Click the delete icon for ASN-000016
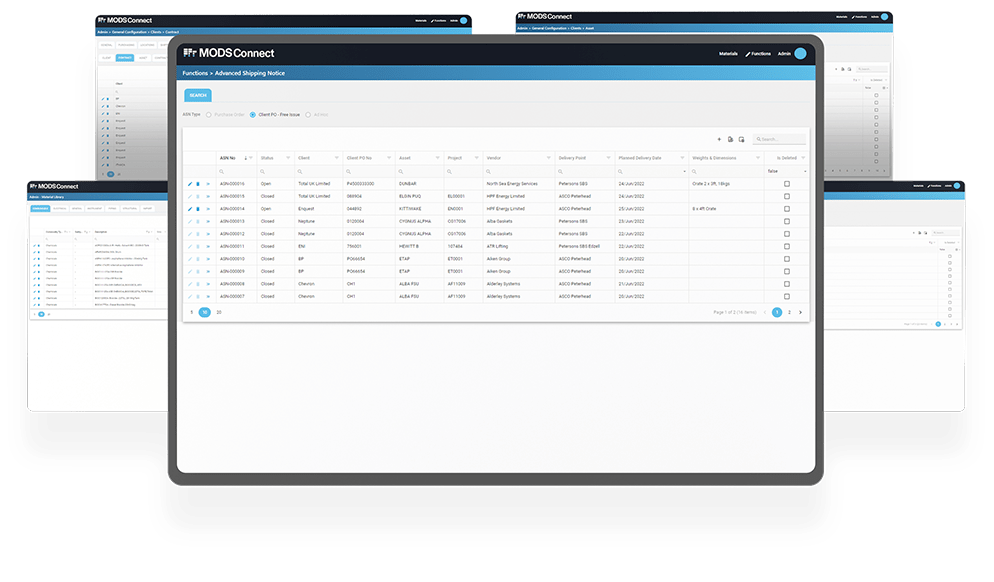Screen dimensions: 994x582 tap(198, 184)
